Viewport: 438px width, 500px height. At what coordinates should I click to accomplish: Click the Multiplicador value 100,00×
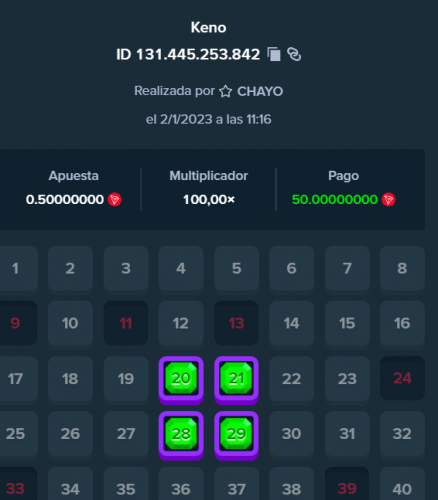[x=209, y=200]
